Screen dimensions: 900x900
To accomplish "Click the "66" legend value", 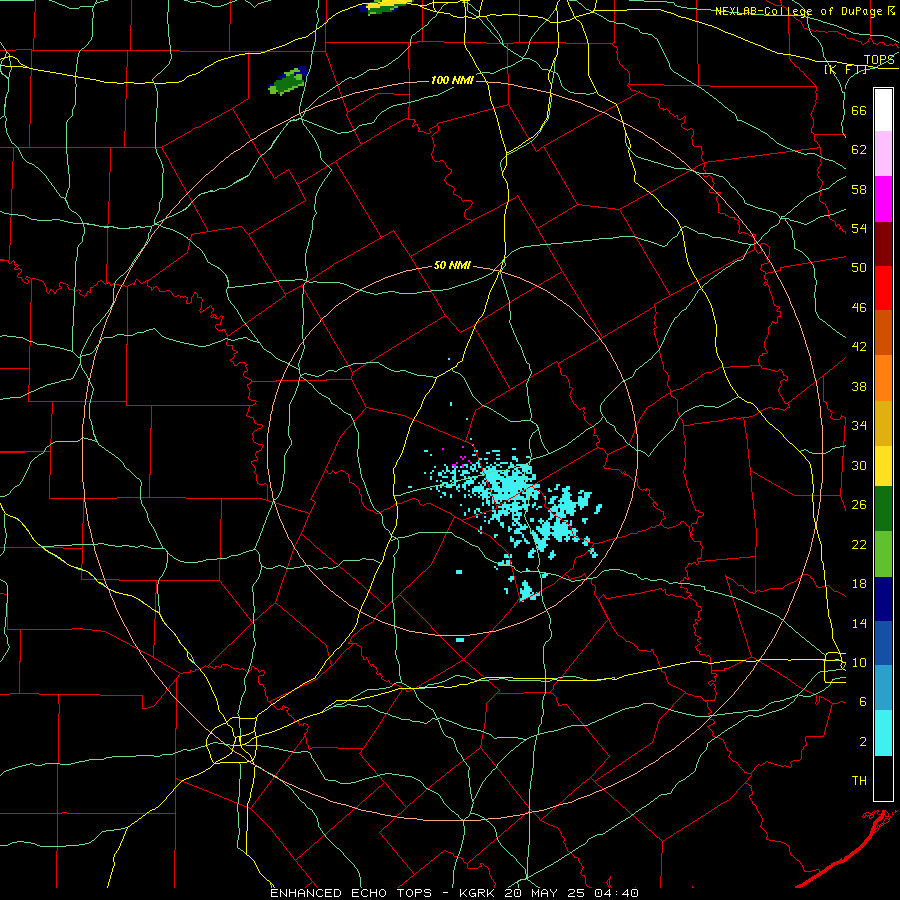I will (859, 110).
